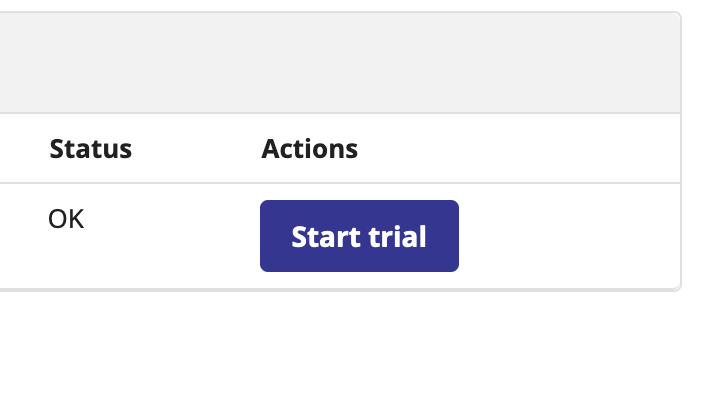702x416 pixels.
Task: Click the Status column header
Action: click(x=90, y=149)
